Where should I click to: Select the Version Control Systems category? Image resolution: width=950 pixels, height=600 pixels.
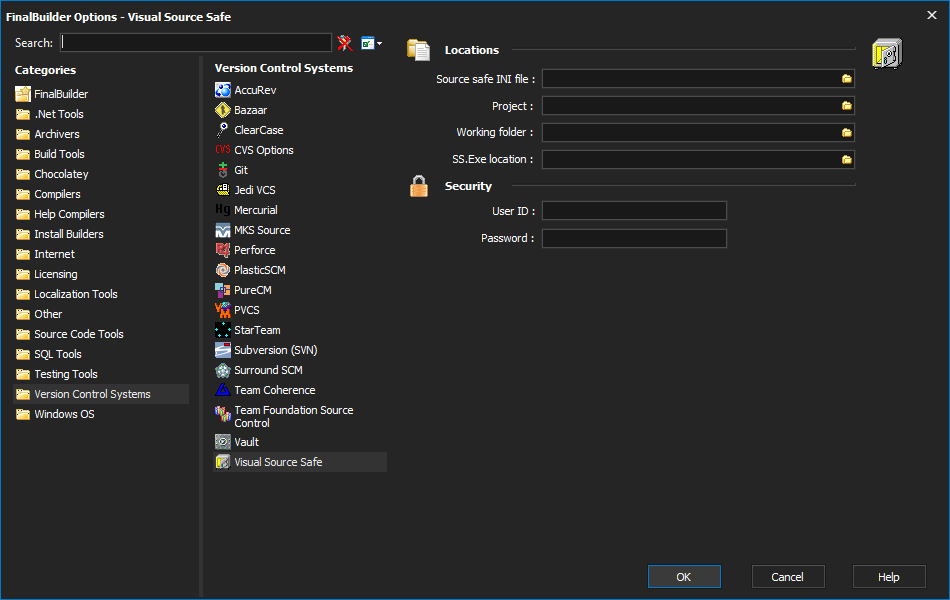click(x=101, y=394)
